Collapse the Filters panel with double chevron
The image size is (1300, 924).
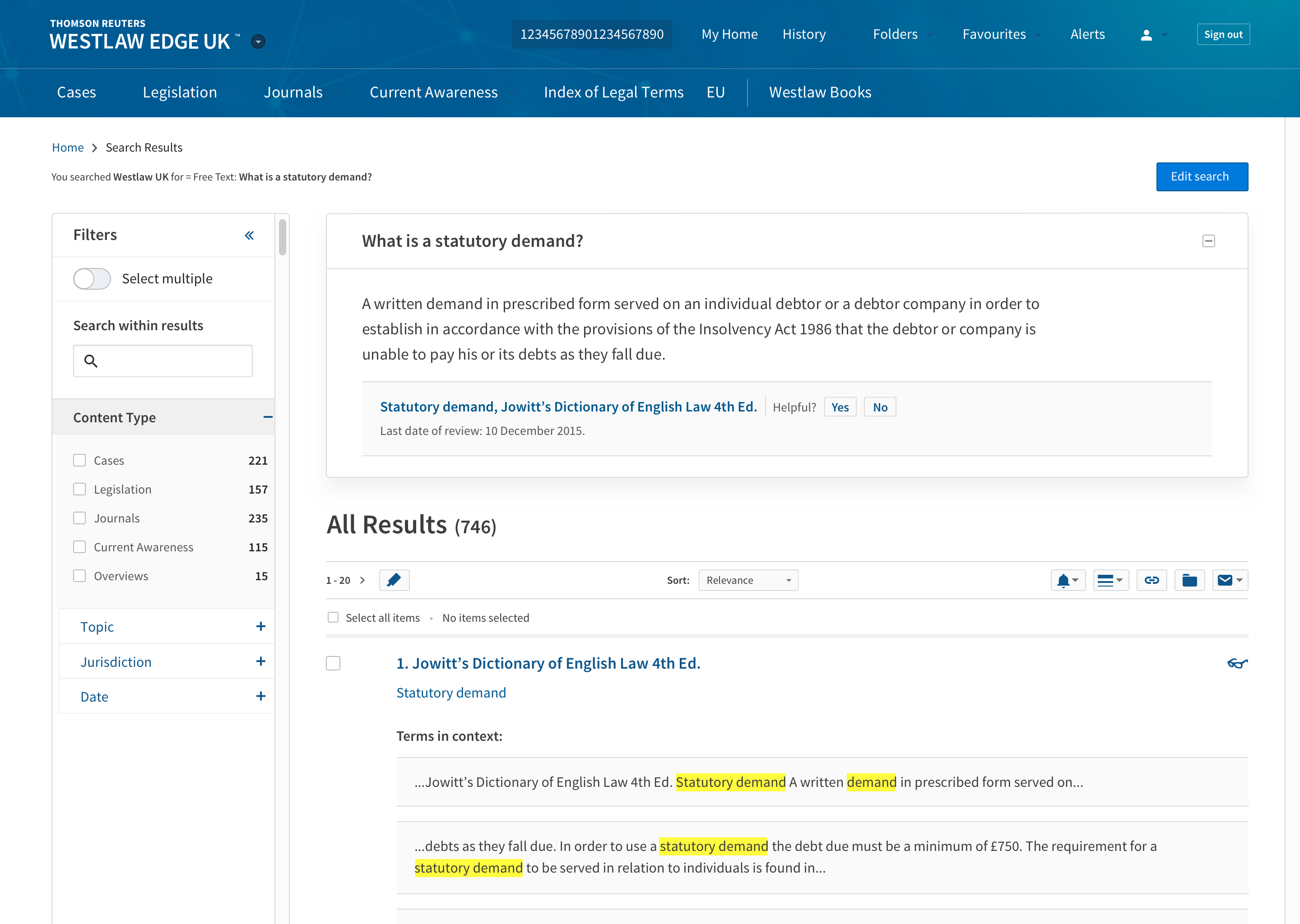point(249,235)
